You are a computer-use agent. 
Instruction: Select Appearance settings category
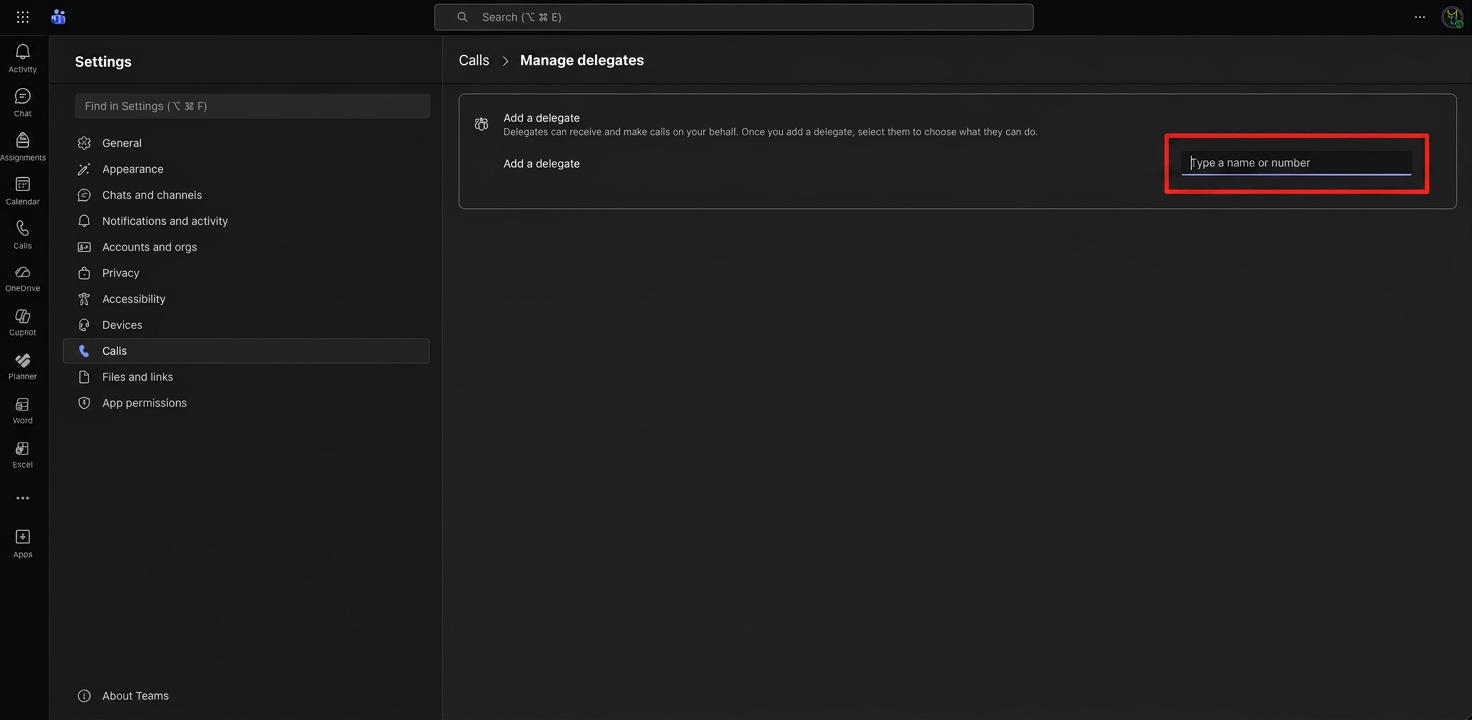tap(246, 169)
